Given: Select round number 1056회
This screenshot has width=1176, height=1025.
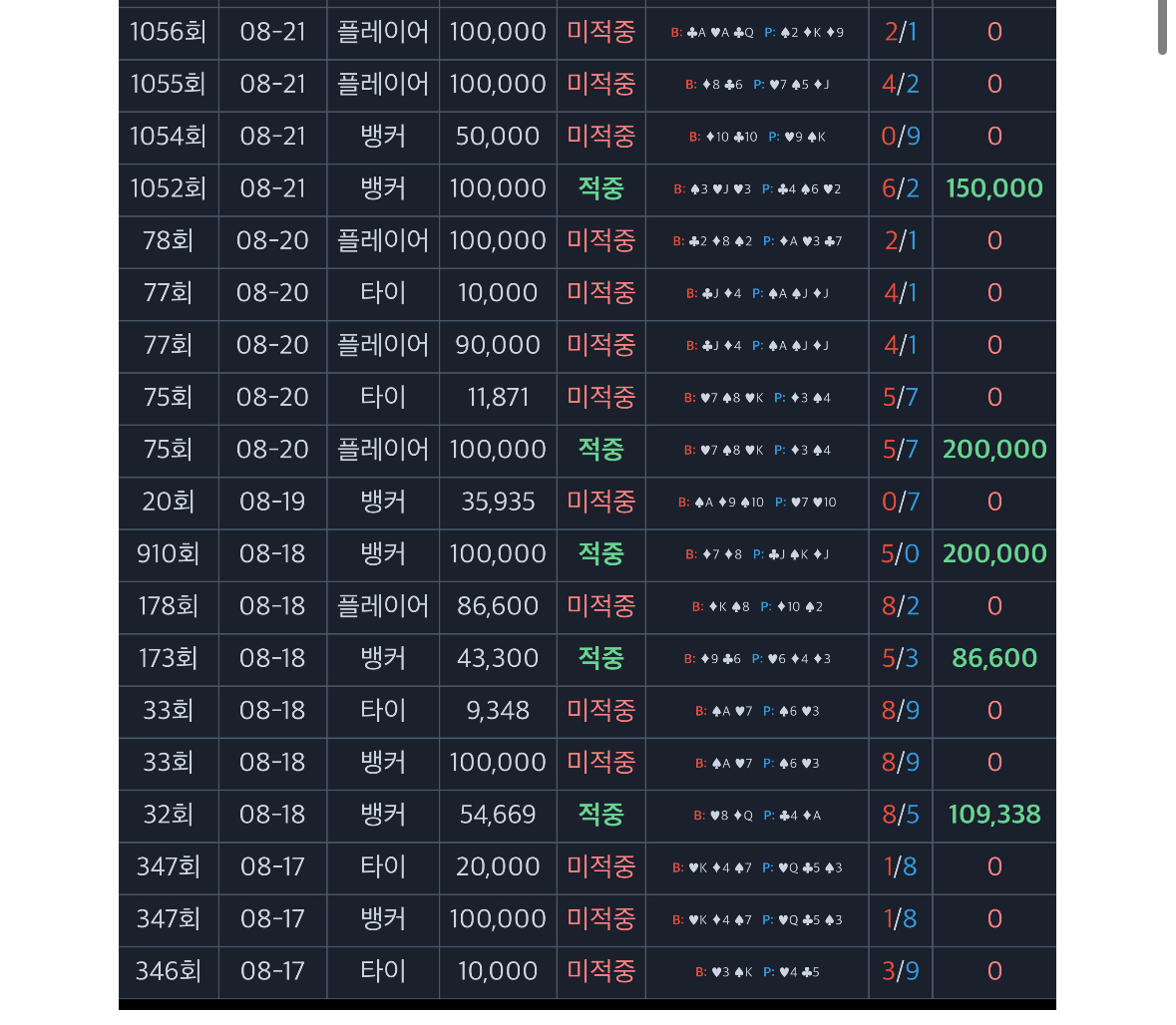Looking at the screenshot, I should pyautogui.click(x=168, y=32).
